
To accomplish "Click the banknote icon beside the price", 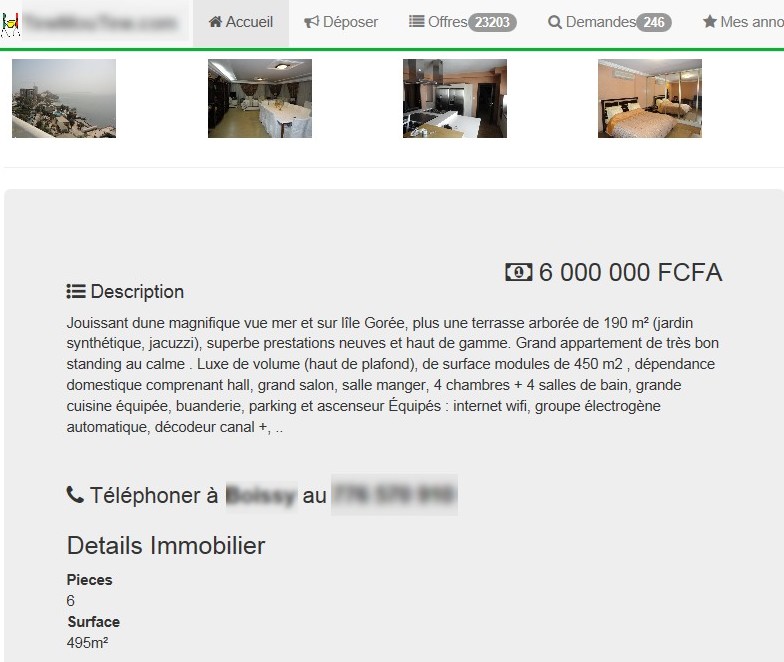I will [x=518, y=272].
